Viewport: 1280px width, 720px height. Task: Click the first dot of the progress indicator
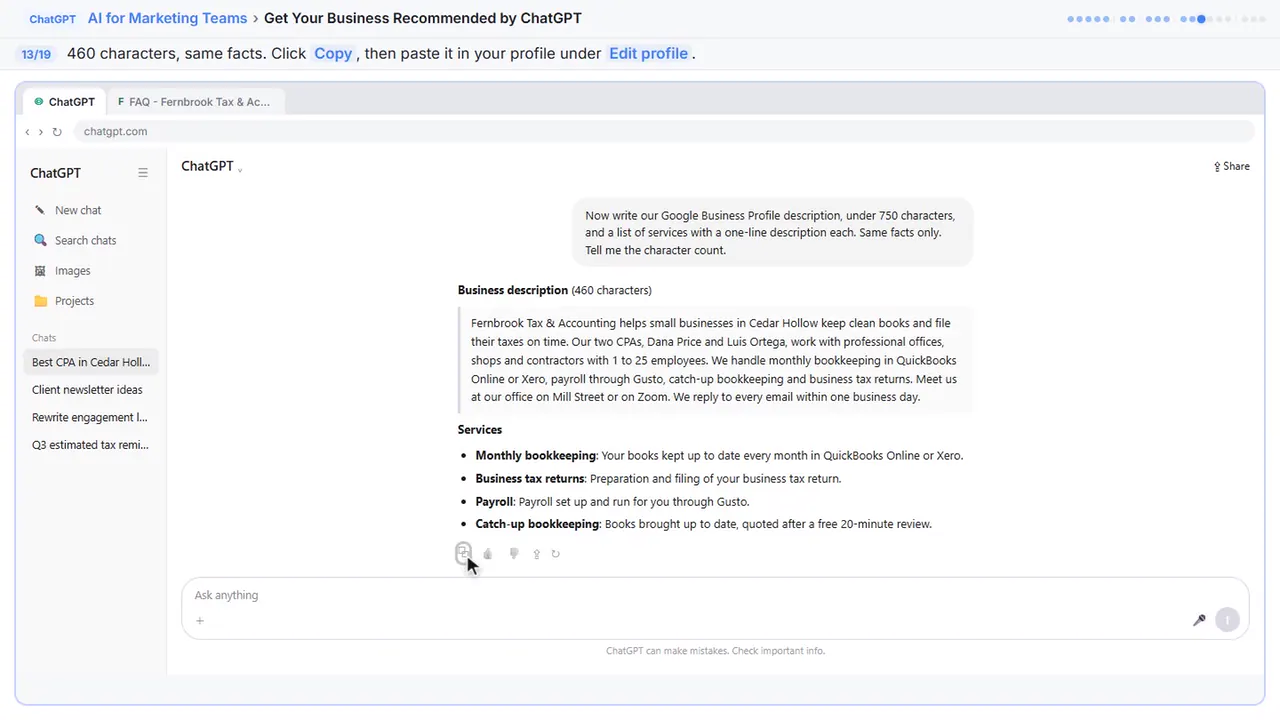click(1071, 19)
